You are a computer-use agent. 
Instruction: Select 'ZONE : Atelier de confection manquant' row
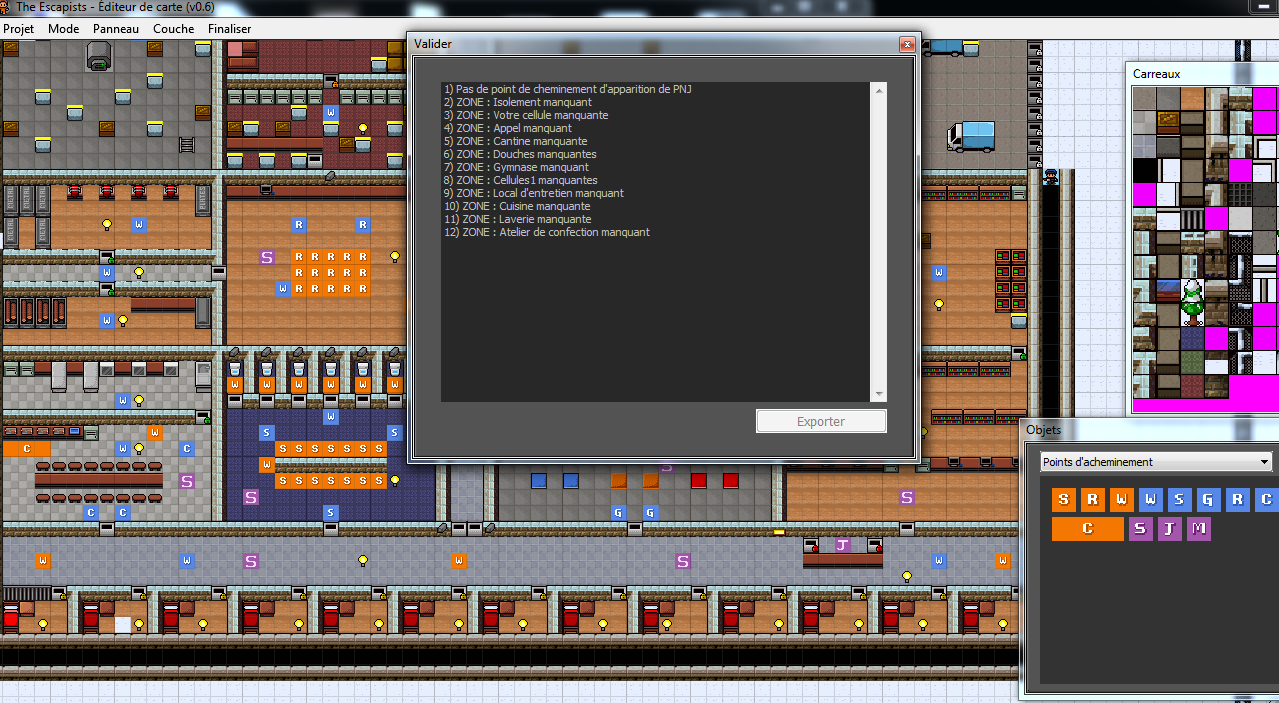[547, 232]
